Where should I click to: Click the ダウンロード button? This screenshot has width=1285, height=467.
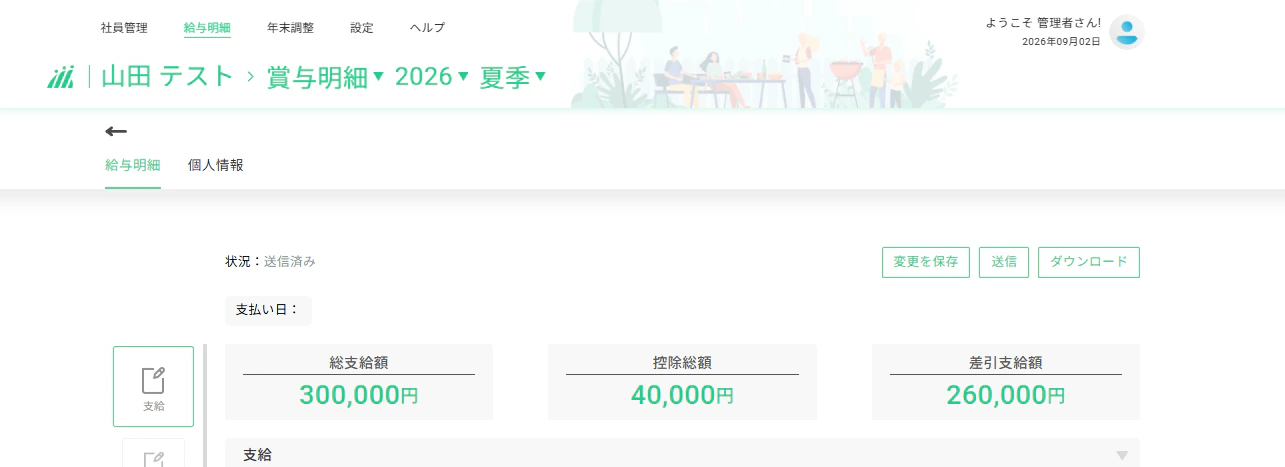click(1089, 262)
